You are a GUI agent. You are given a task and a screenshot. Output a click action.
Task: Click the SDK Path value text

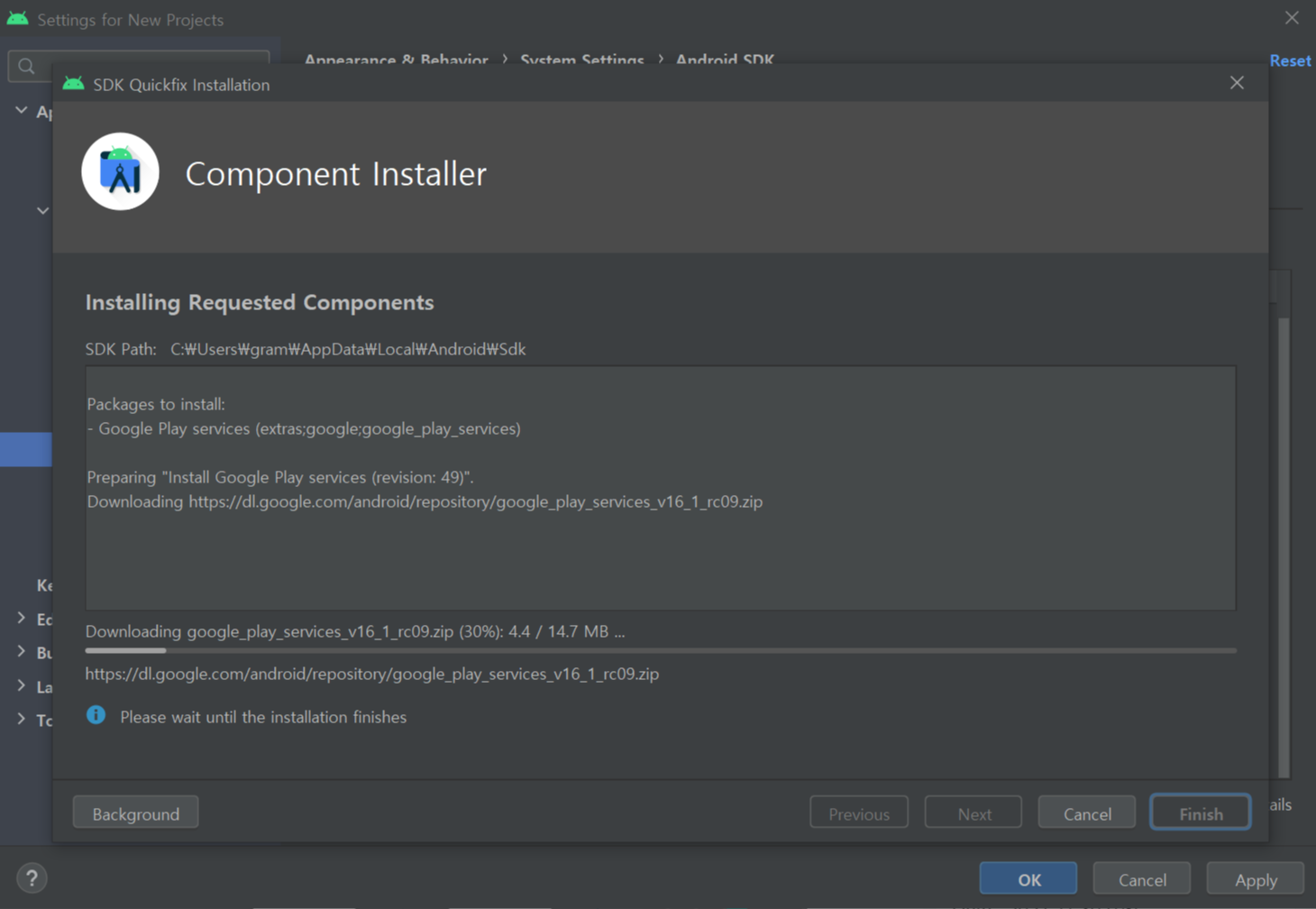coord(348,349)
